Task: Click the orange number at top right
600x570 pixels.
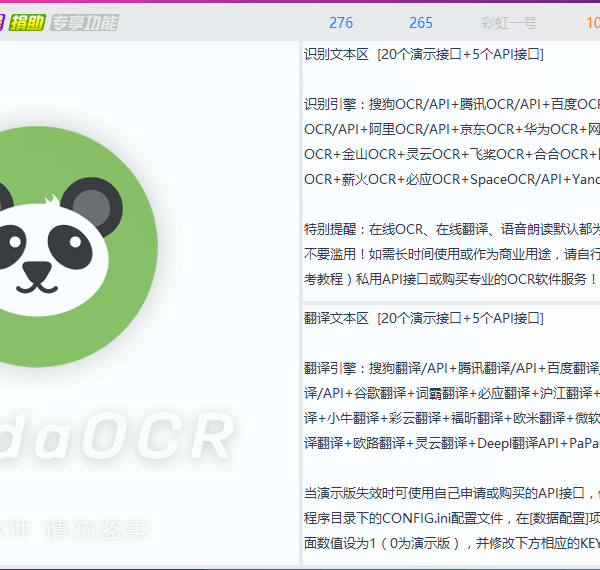Action: [x=592, y=23]
